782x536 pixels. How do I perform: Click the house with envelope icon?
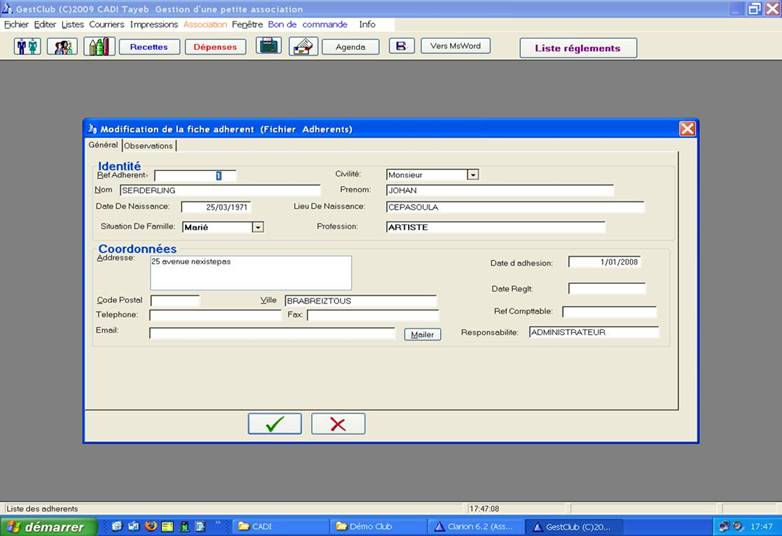(303, 46)
